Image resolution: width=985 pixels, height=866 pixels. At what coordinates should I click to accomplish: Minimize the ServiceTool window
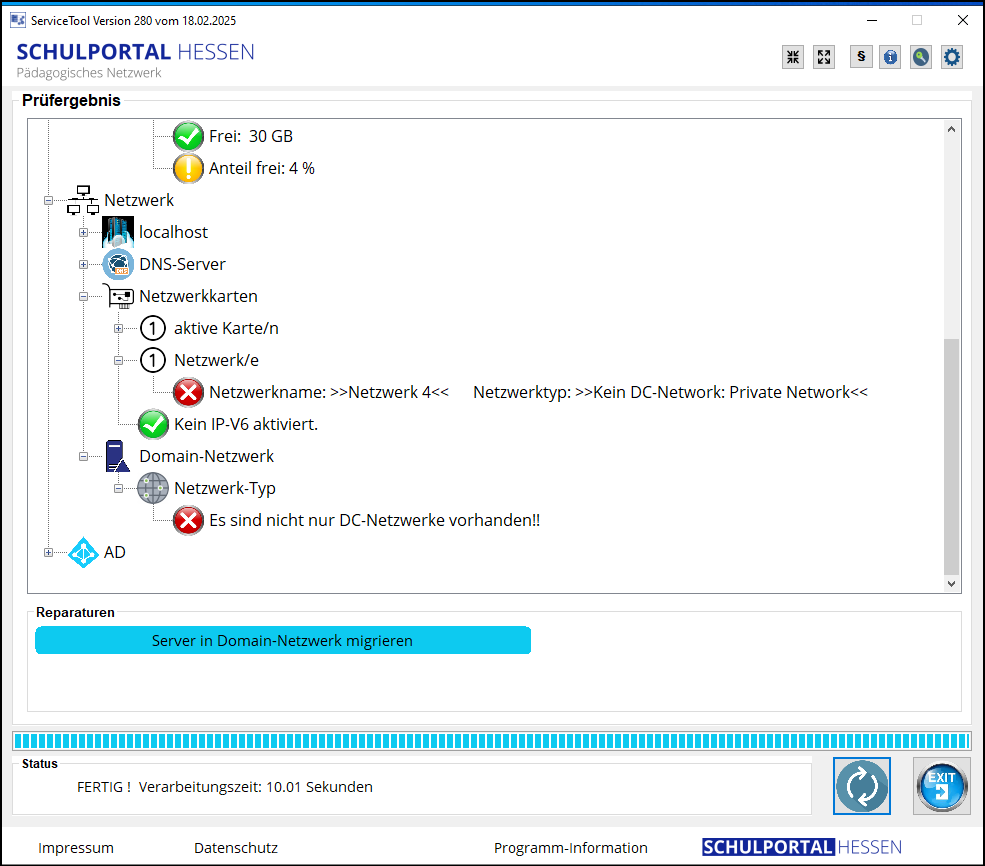coord(872,20)
